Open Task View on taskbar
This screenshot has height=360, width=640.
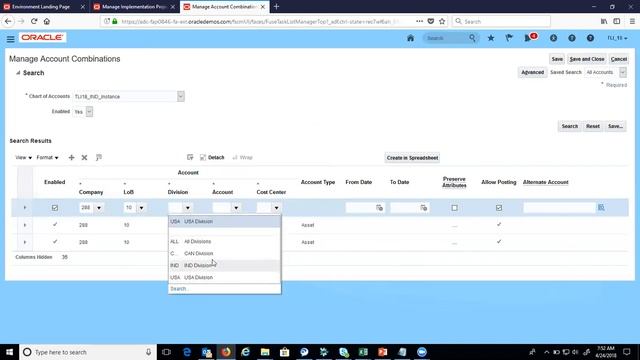(166, 352)
